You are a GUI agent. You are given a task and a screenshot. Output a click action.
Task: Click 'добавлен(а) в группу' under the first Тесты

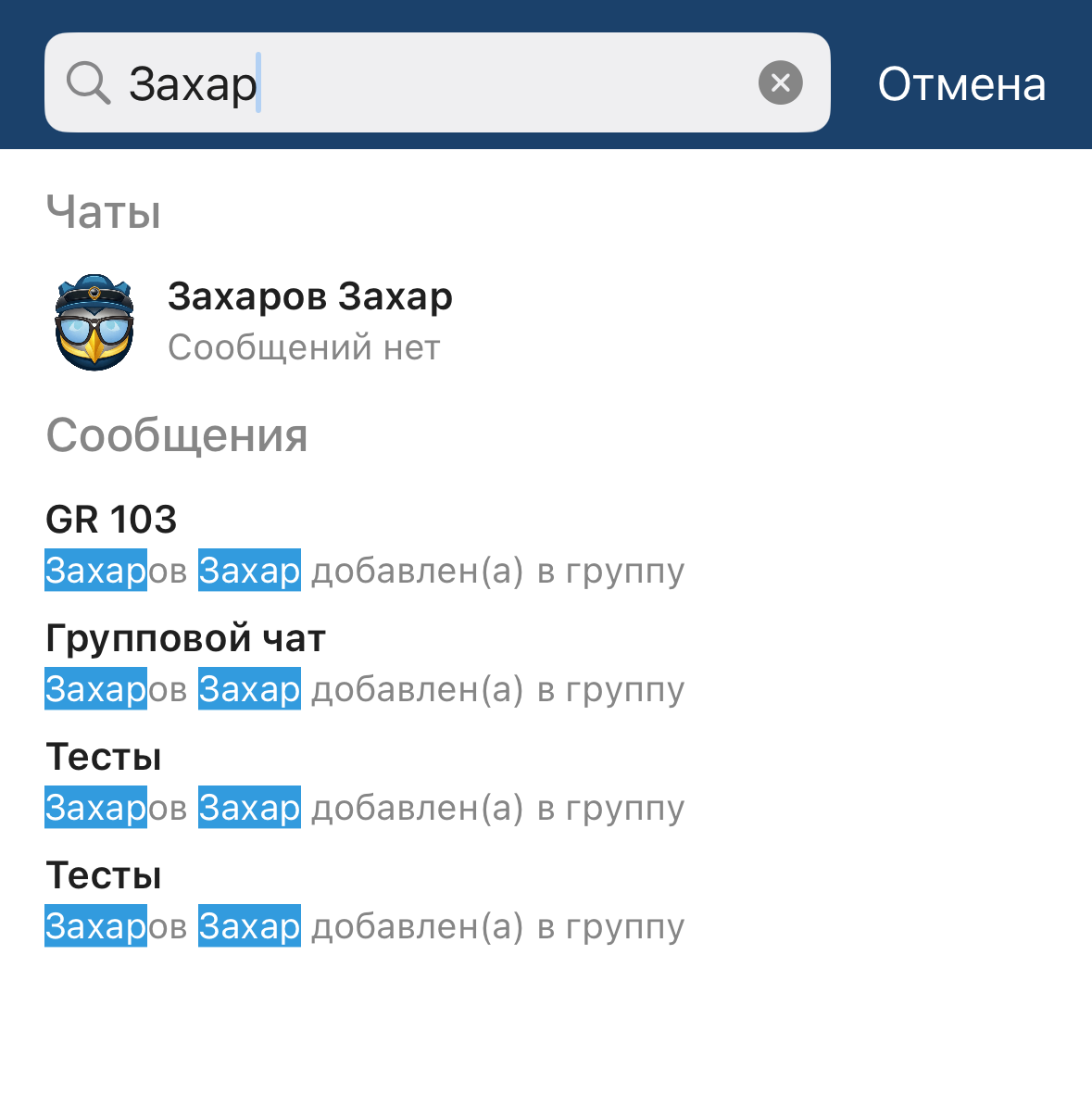tap(497, 808)
